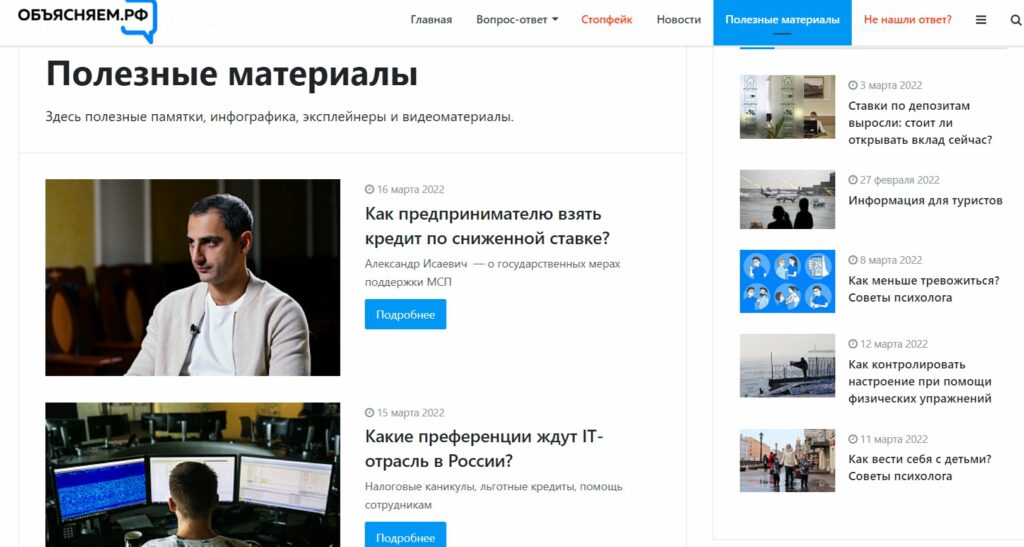Viewport: 1024px width, 547px height.
Task: Open the Стопфейк section
Action: (x=607, y=20)
